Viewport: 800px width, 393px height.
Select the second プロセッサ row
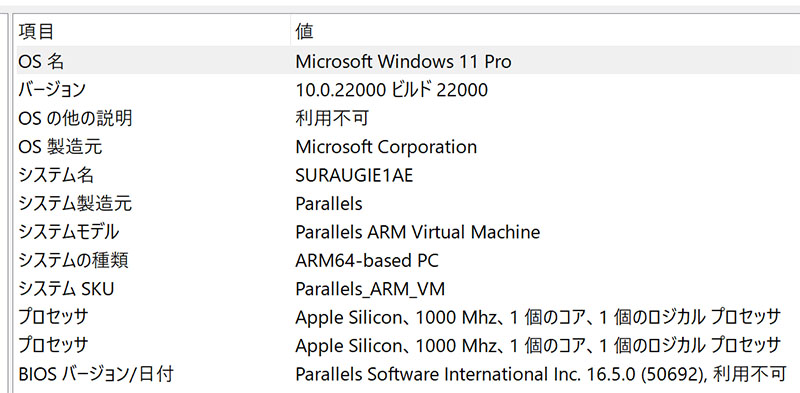(408, 346)
